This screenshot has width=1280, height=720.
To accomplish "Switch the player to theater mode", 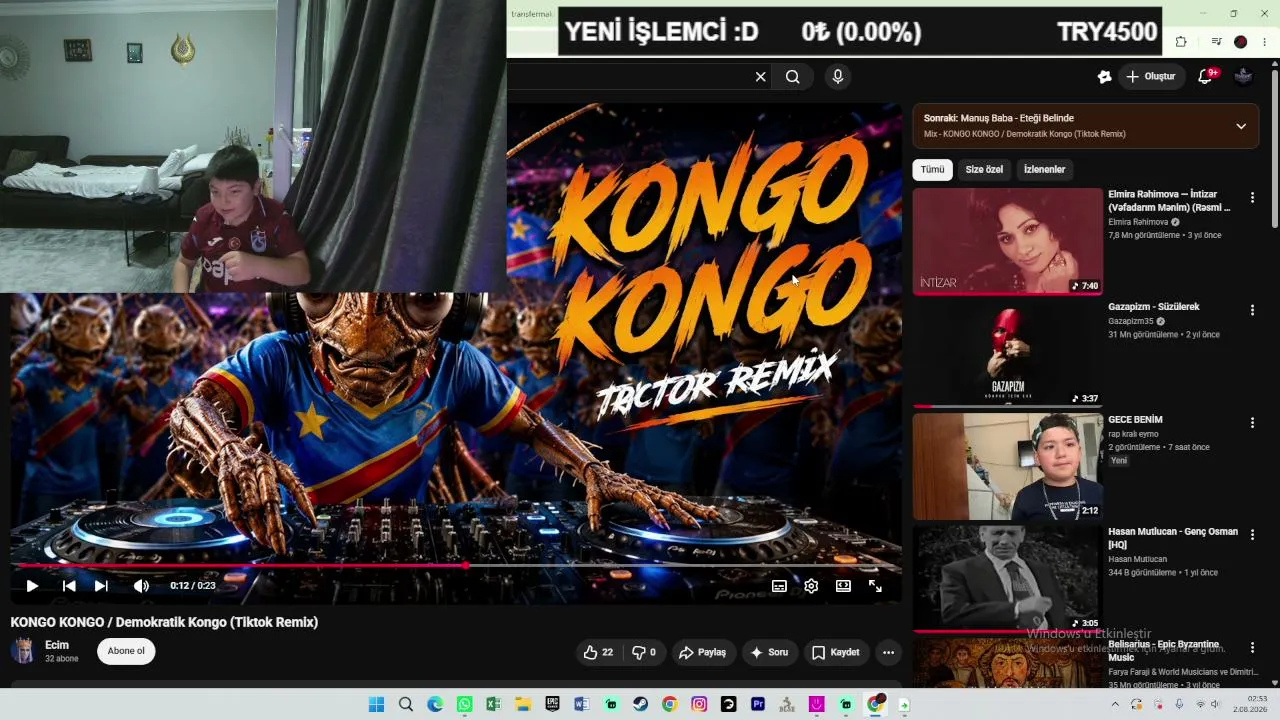I will click(843, 586).
